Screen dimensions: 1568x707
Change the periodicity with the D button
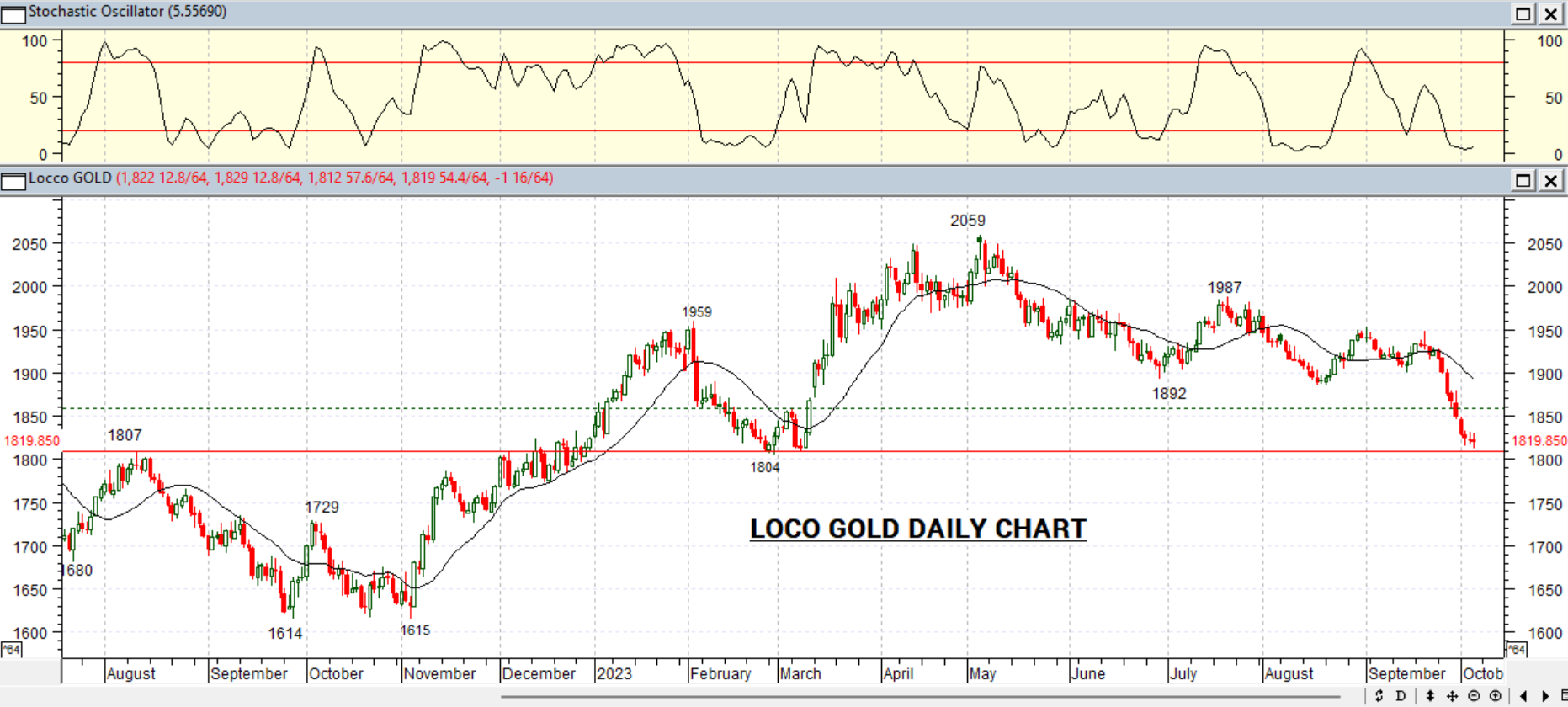(x=1401, y=696)
